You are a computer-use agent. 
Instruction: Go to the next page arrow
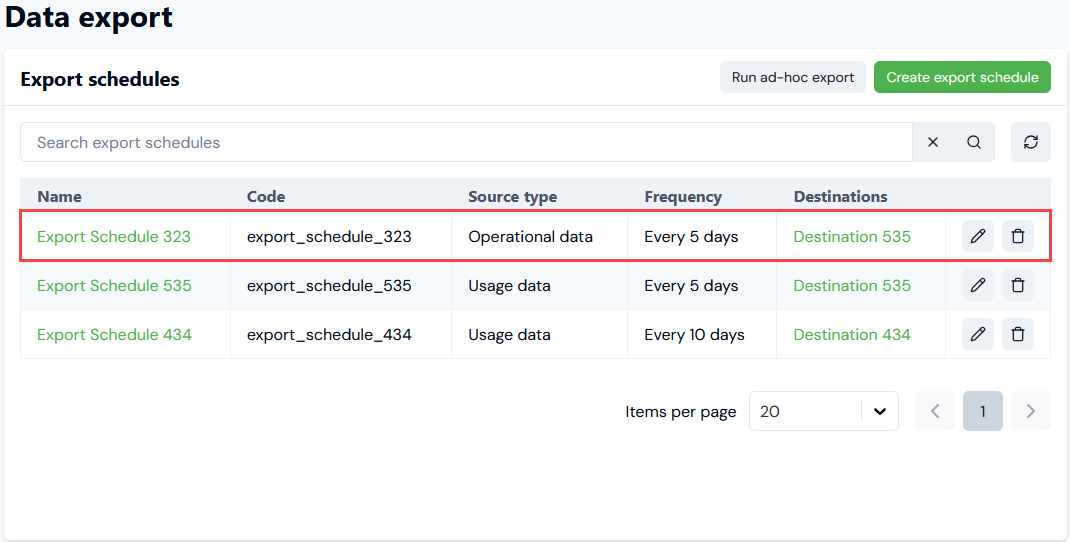pos(1030,411)
